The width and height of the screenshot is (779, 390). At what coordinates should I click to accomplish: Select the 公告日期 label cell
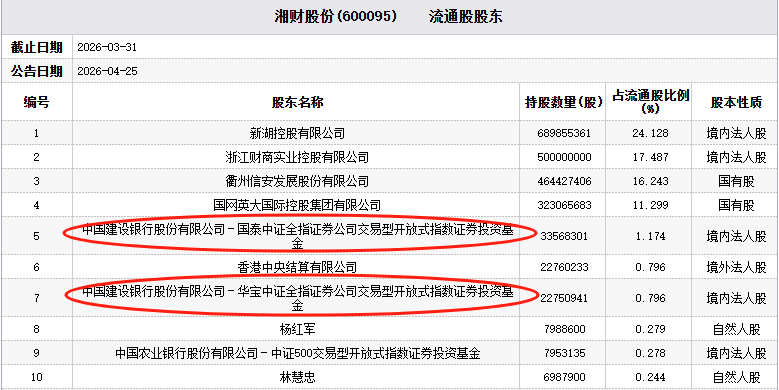click(37, 71)
